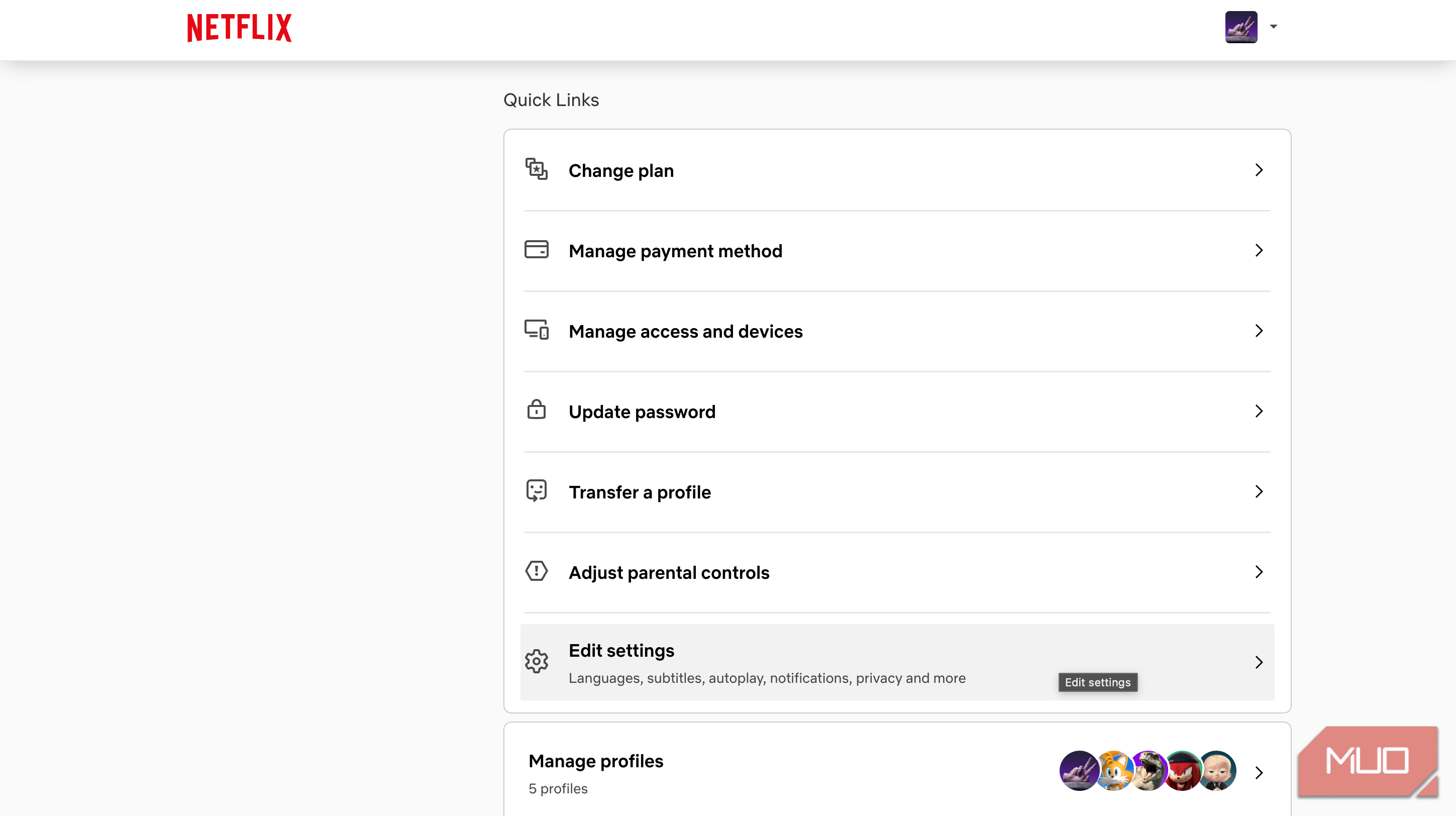Open the Update password chevron arrow
The width and height of the screenshot is (1456, 816).
coord(1259,412)
